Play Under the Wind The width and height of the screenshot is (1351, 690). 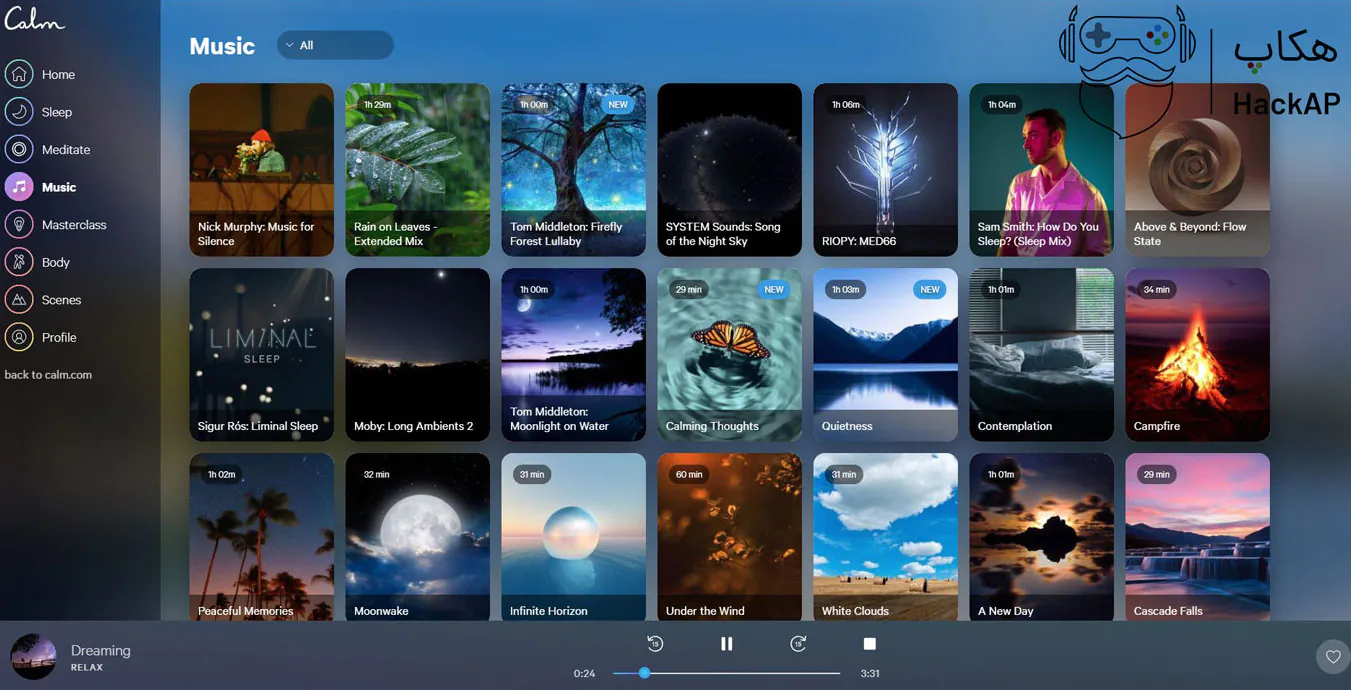[x=730, y=537]
